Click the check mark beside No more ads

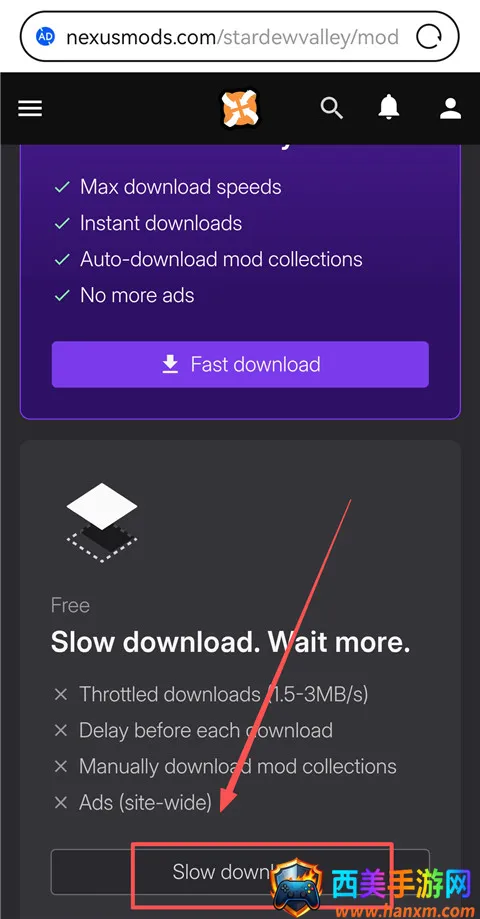pyautogui.click(x=62, y=295)
